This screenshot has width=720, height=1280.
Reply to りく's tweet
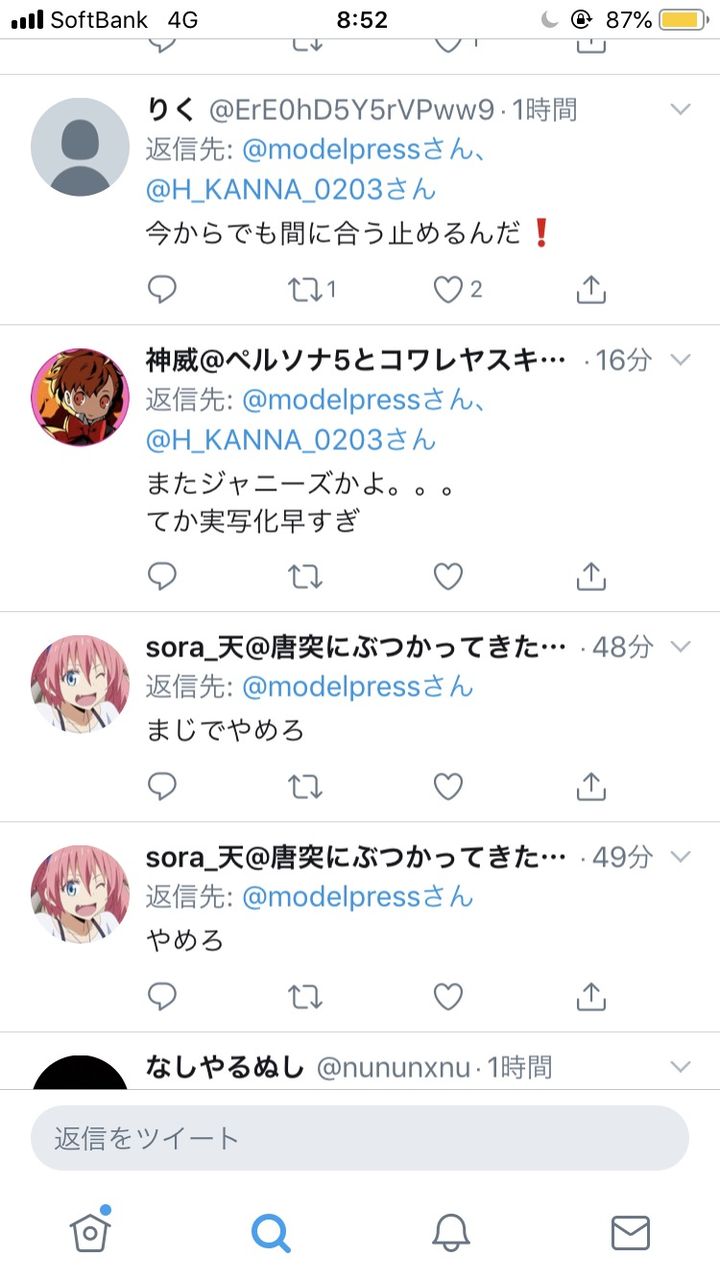162,289
